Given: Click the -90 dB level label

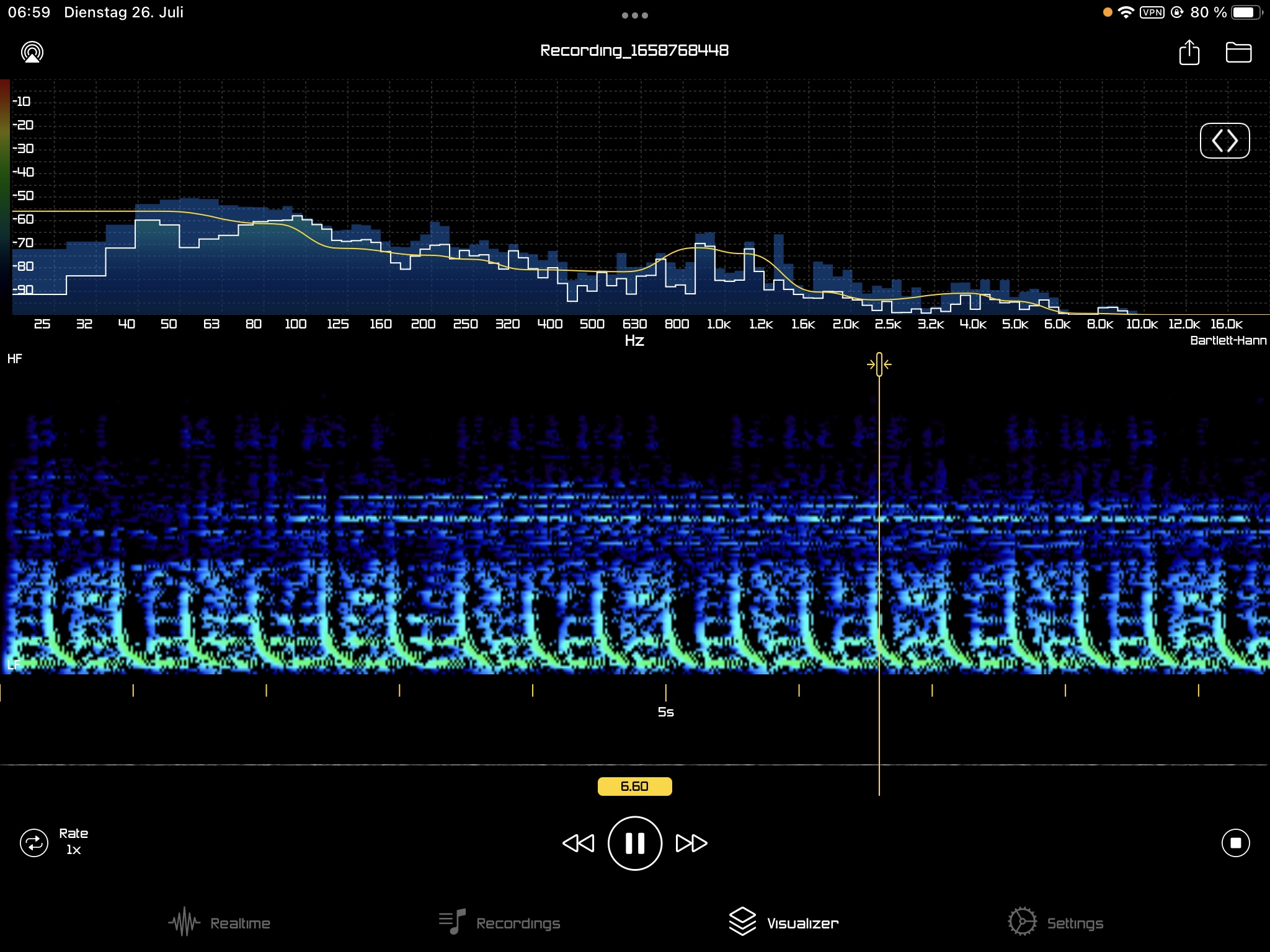Looking at the screenshot, I should pyautogui.click(x=23, y=289).
